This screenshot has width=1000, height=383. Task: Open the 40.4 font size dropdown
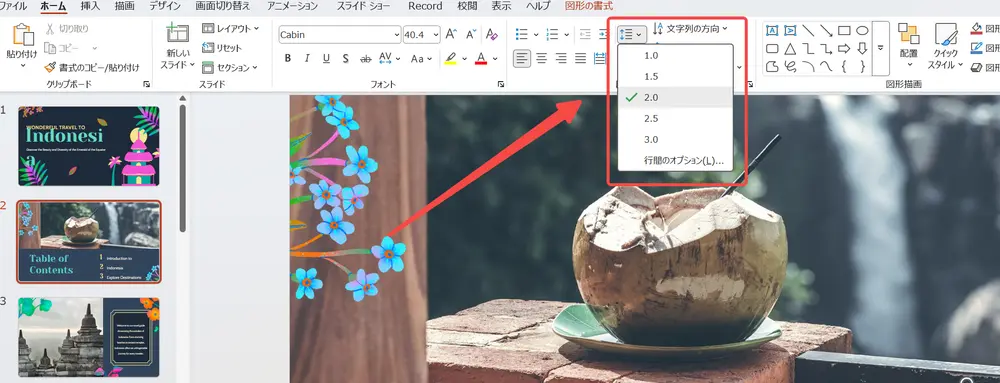(x=435, y=34)
